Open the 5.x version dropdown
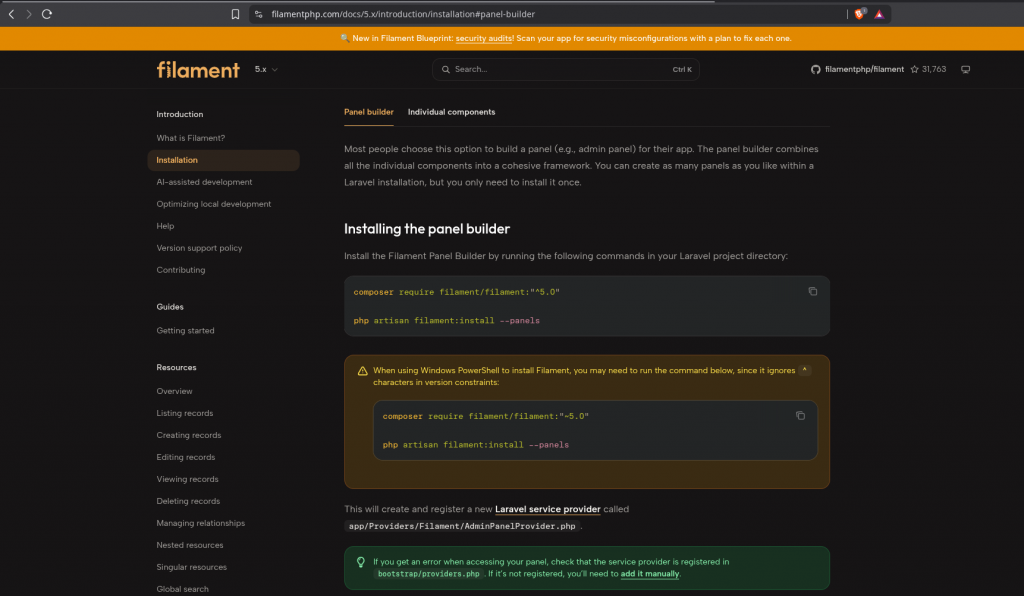This screenshot has height=596, width=1024. pyautogui.click(x=266, y=69)
